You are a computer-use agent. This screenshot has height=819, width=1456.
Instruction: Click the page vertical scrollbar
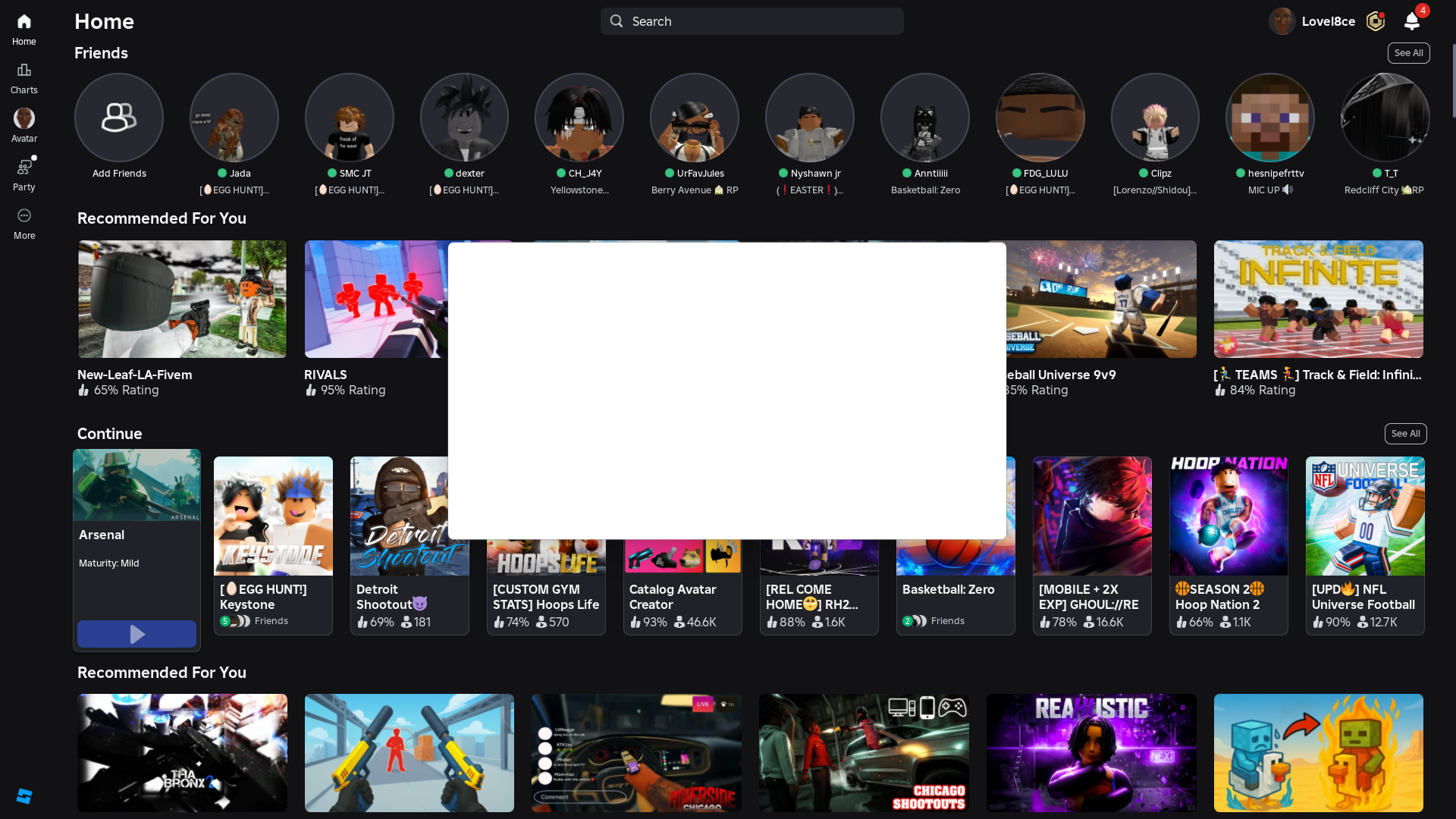pos(1453,80)
